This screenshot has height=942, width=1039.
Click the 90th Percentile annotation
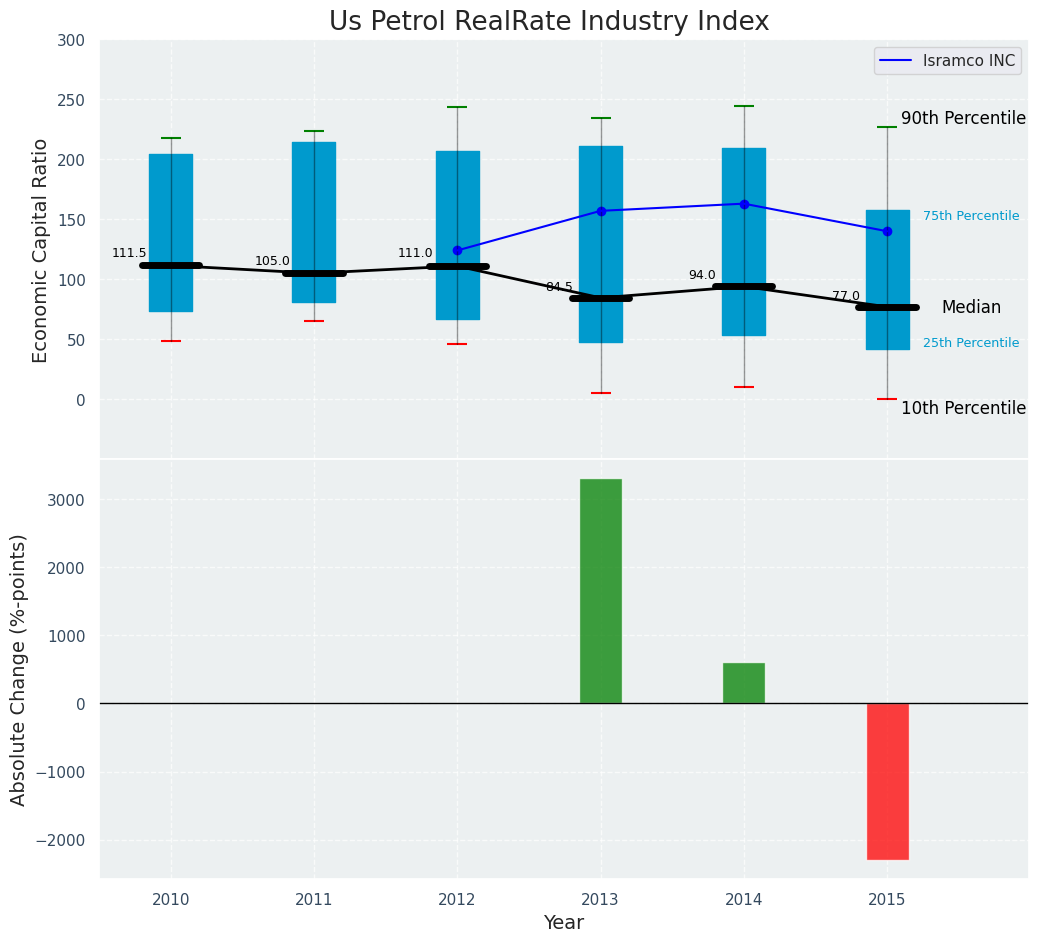(963, 118)
